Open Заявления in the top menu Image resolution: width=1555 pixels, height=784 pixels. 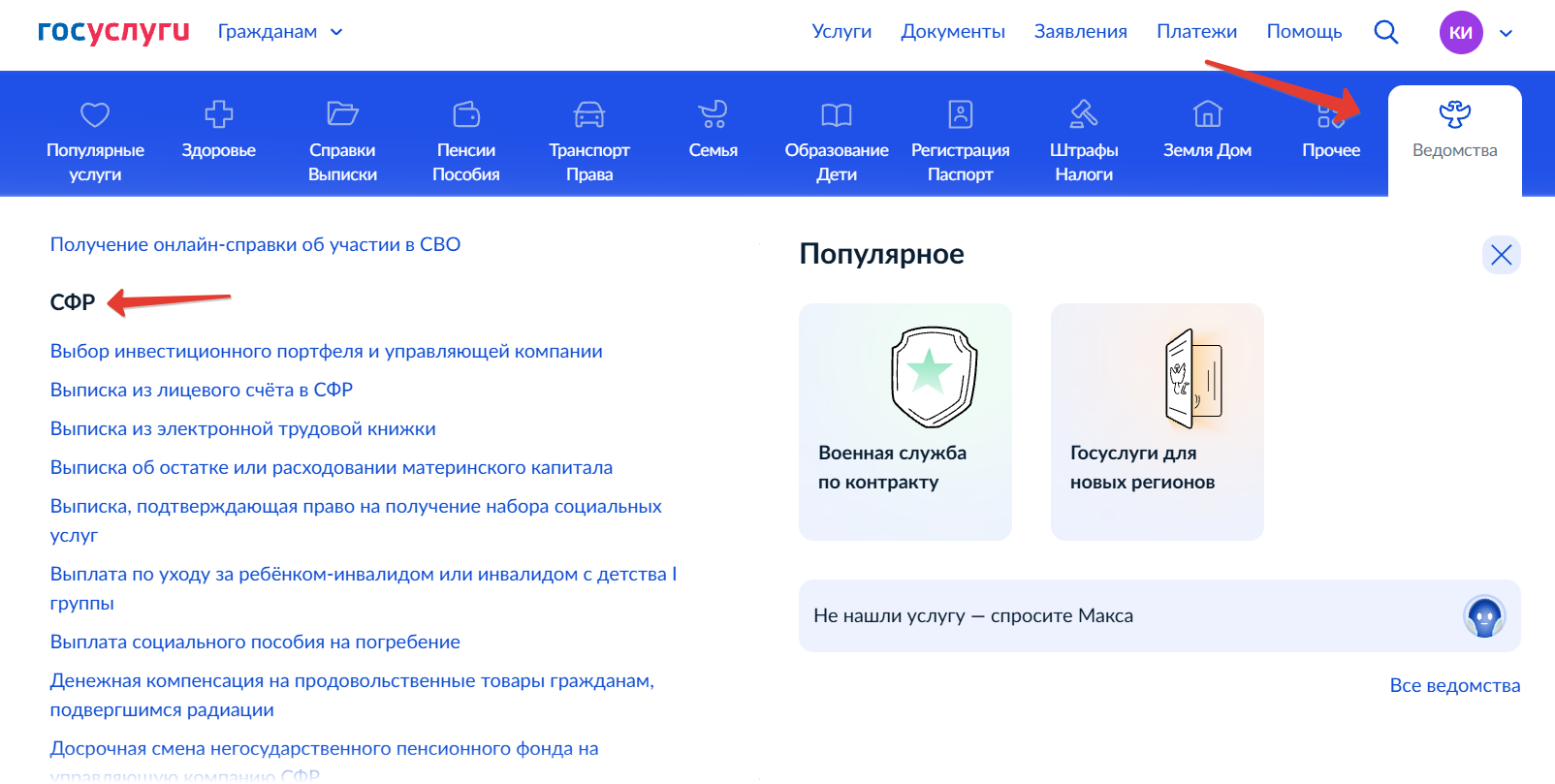[1080, 32]
